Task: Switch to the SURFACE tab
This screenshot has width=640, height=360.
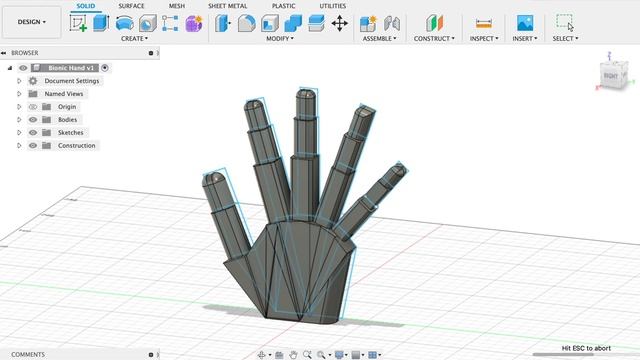Action: click(131, 6)
